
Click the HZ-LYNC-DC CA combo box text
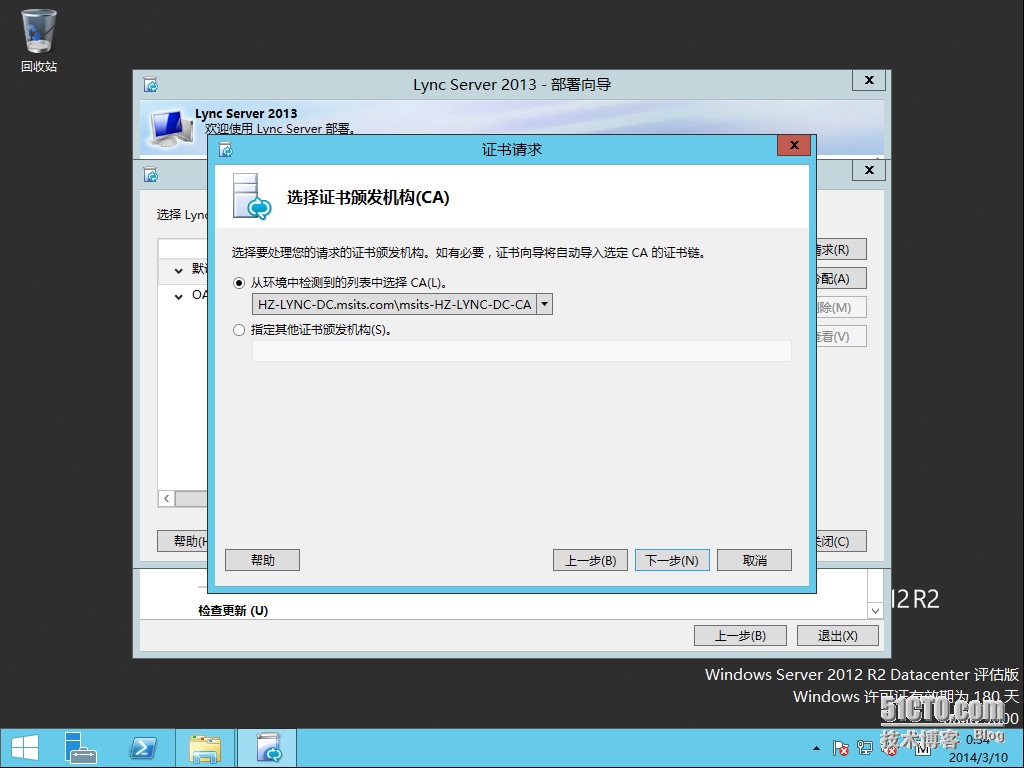tap(394, 304)
